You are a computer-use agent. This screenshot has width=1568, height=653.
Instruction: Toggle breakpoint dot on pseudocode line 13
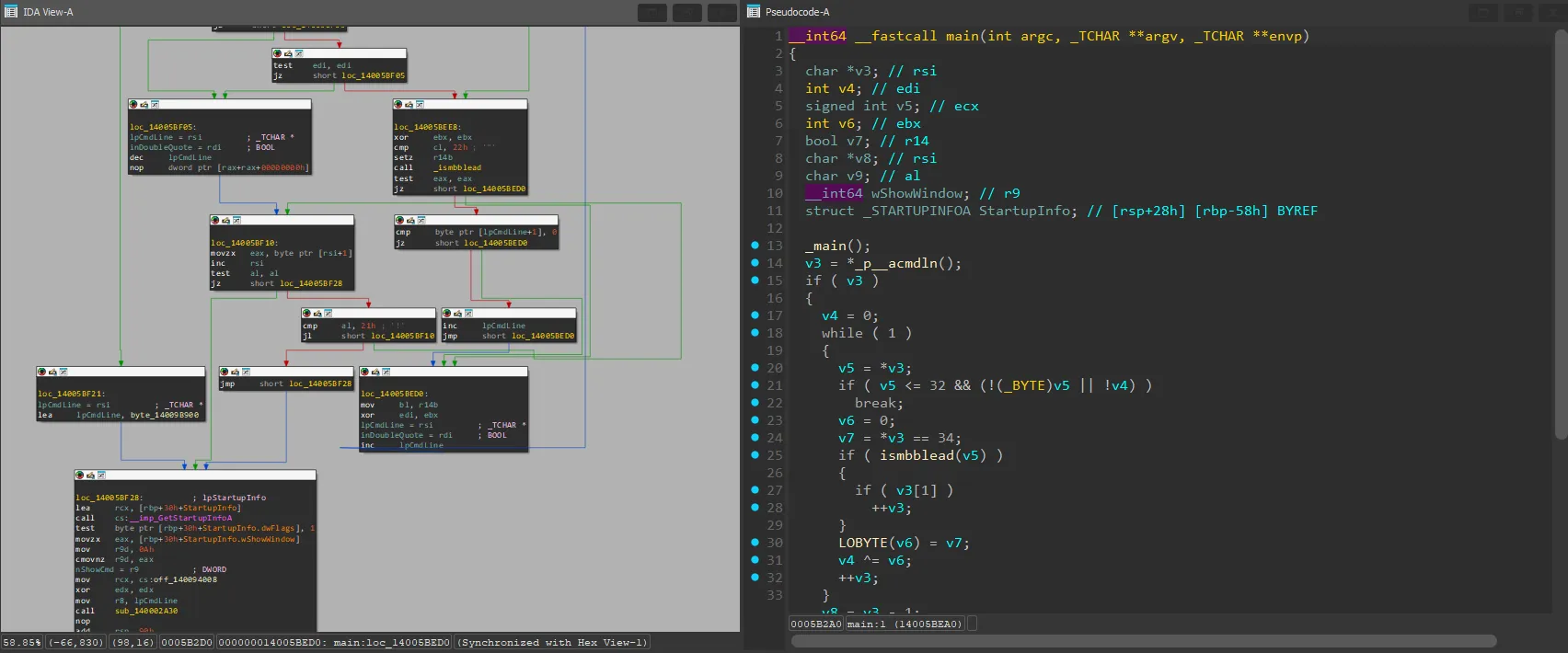pos(755,246)
